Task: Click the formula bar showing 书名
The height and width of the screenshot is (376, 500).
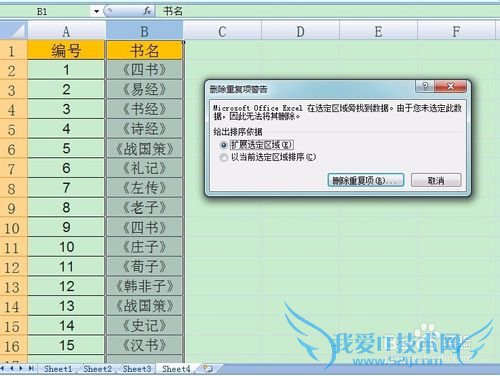Action: (x=328, y=11)
